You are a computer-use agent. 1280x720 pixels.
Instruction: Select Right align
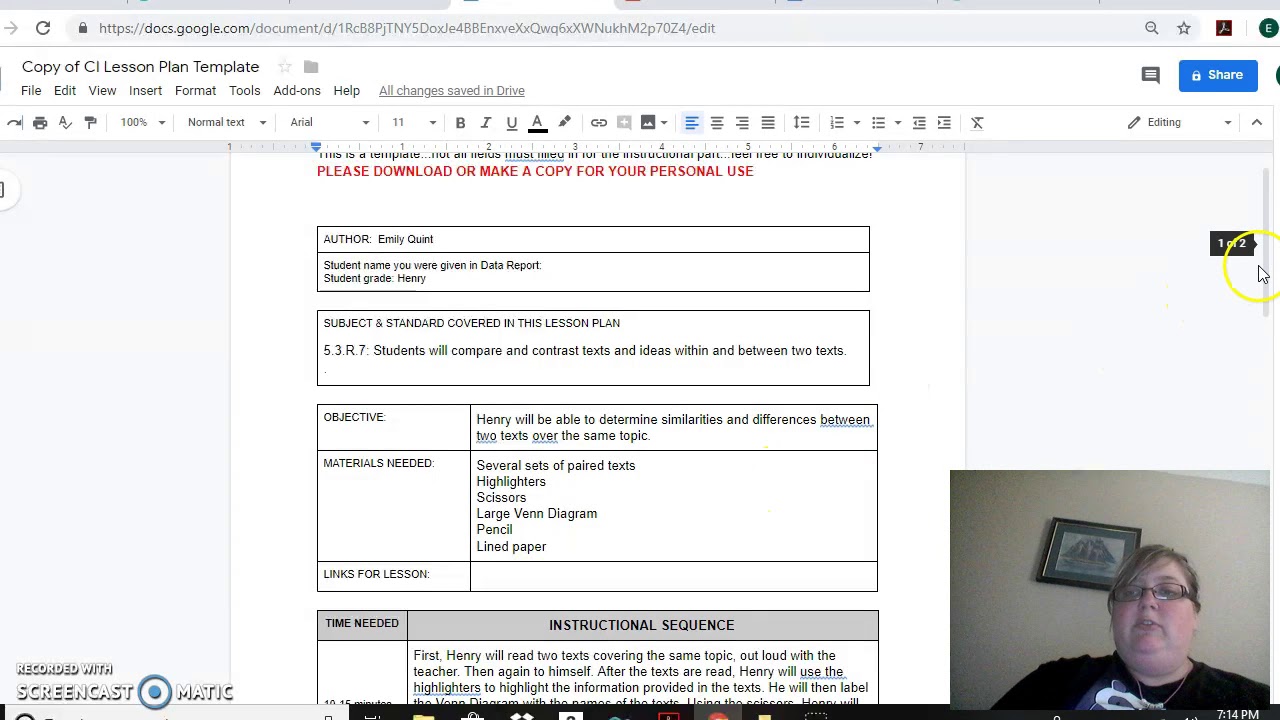coord(742,122)
